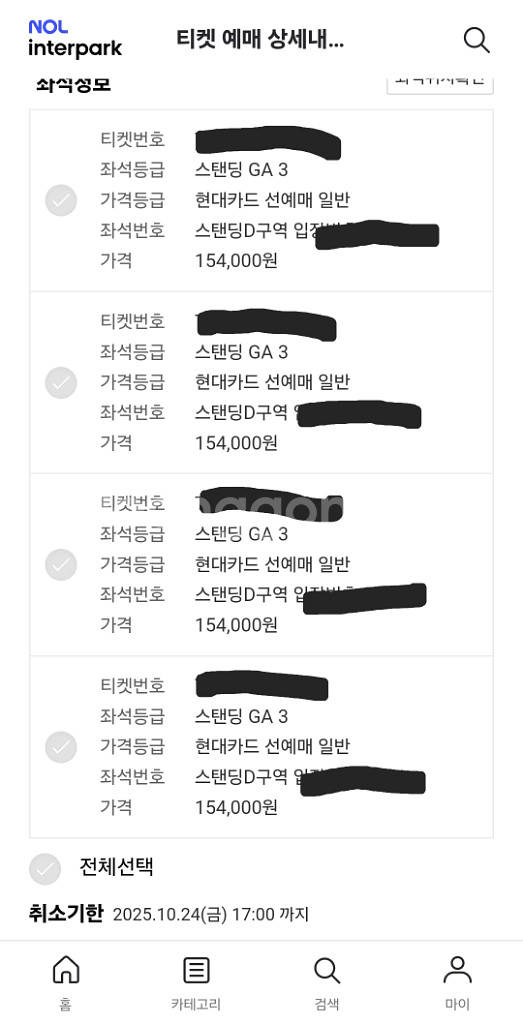Image resolution: width=523 pixels, height=1024 pixels.
Task: Go to Home tab icon
Action: 65,969
